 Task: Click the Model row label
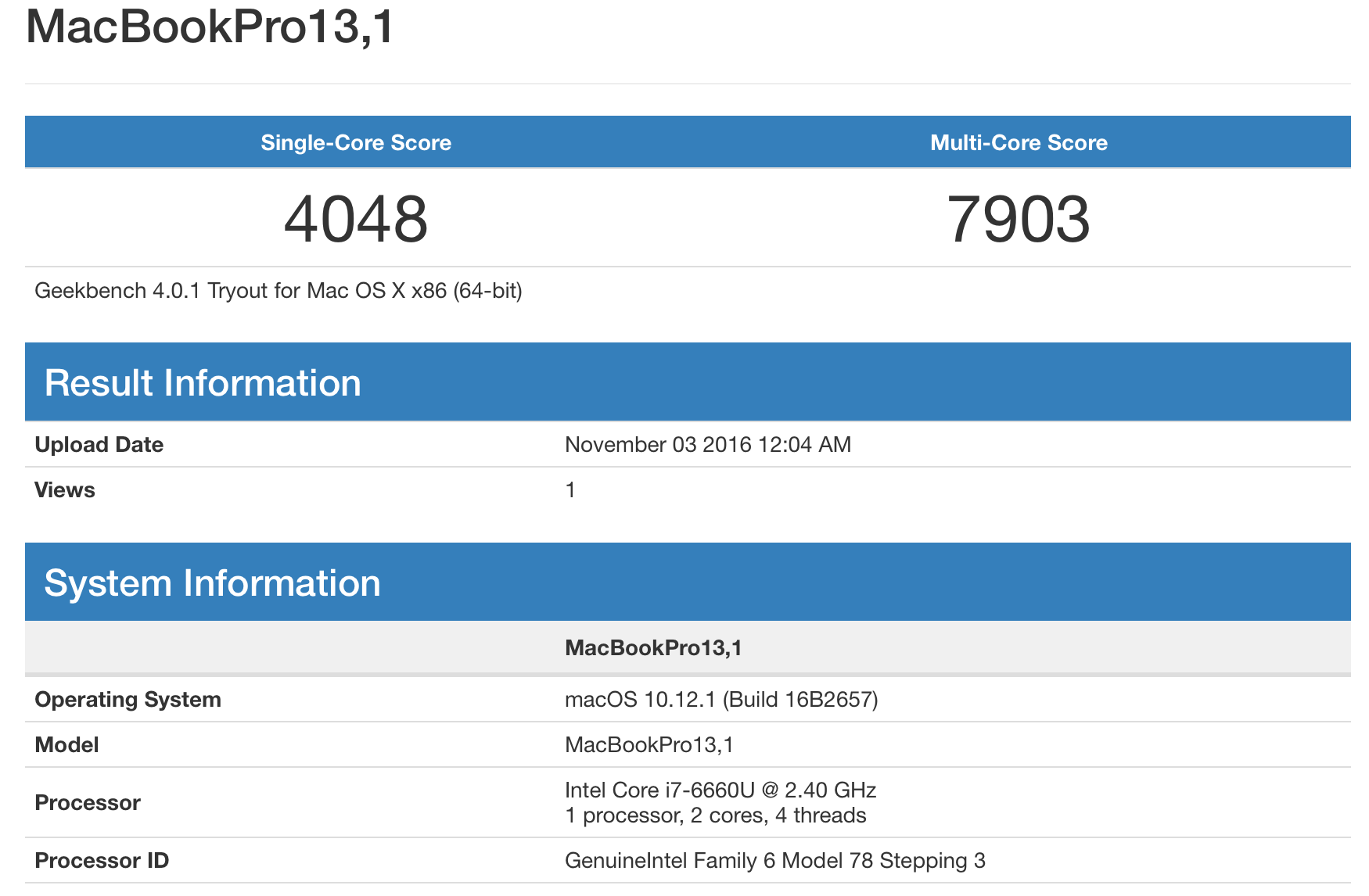point(66,744)
